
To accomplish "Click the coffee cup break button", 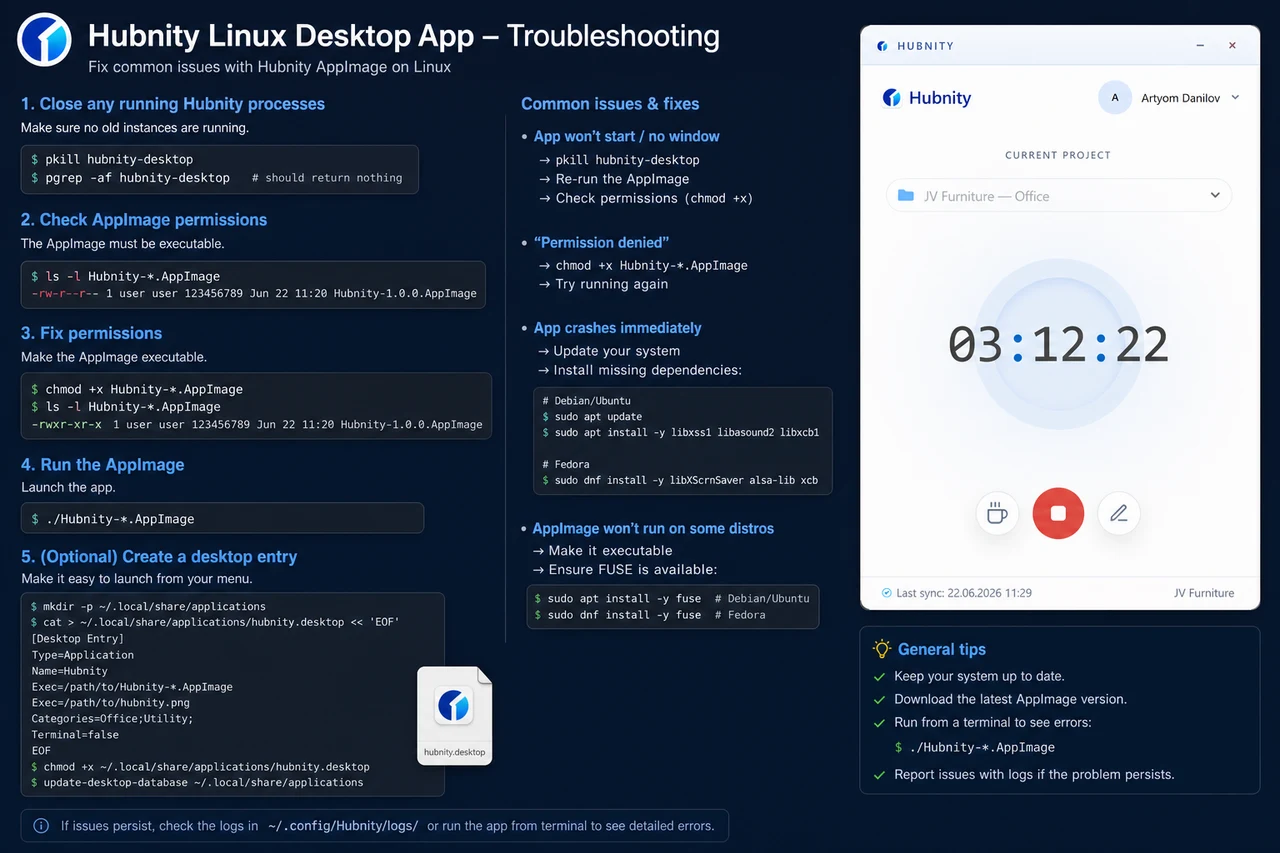I will (997, 514).
